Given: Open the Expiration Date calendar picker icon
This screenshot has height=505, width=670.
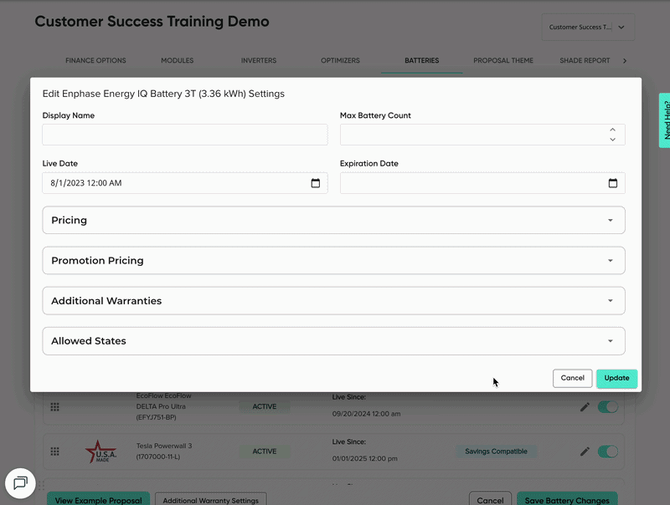Looking at the screenshot, I should [x=613, y=183].
